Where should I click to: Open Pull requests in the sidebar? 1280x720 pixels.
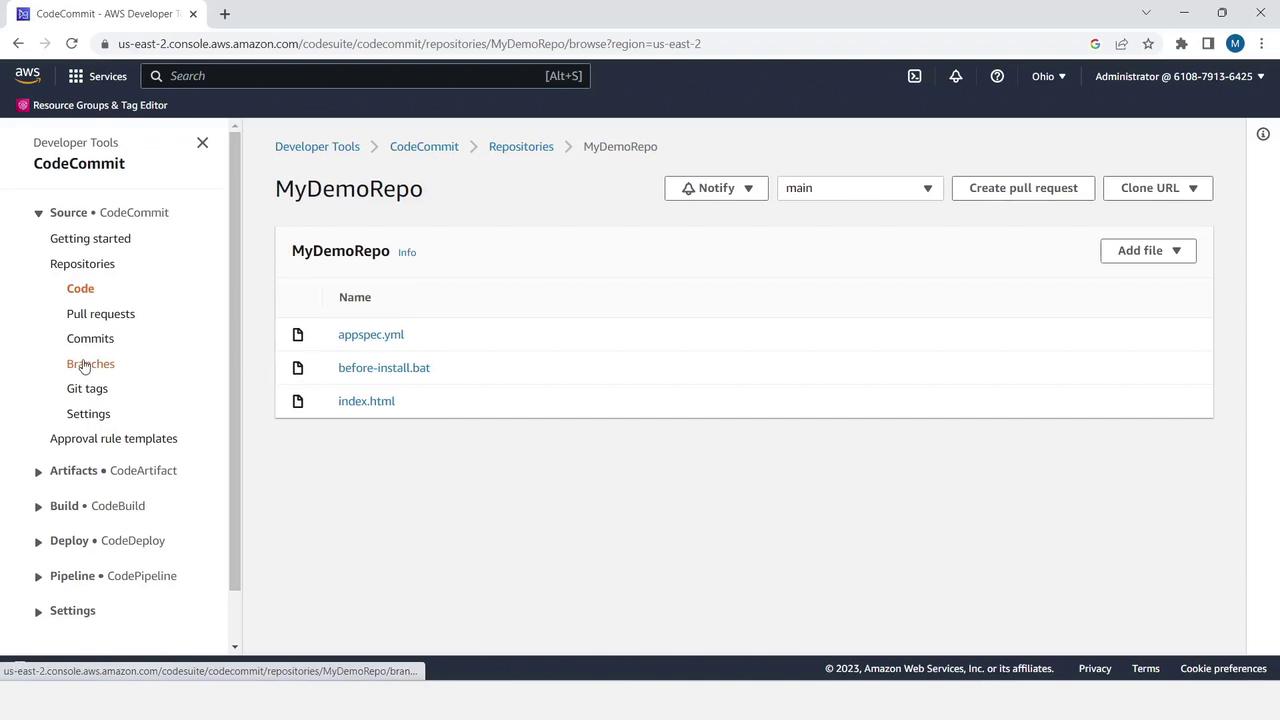point(101,314)
